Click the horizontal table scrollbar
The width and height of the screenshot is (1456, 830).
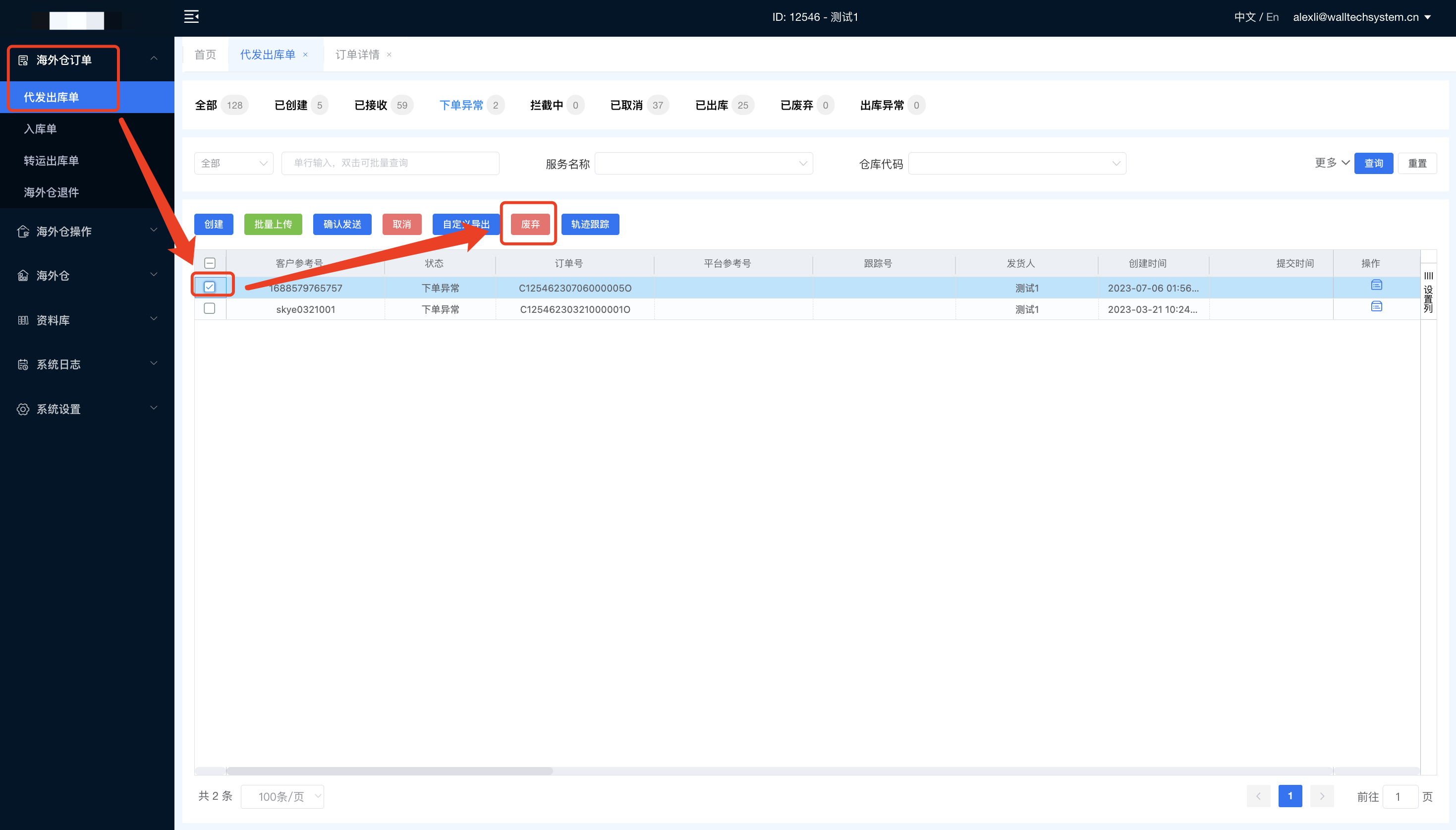pos(390,771)
